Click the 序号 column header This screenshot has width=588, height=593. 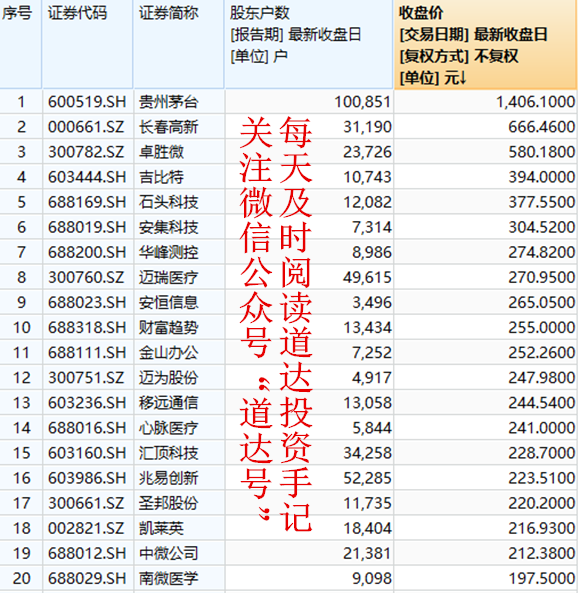coord(20,45)
